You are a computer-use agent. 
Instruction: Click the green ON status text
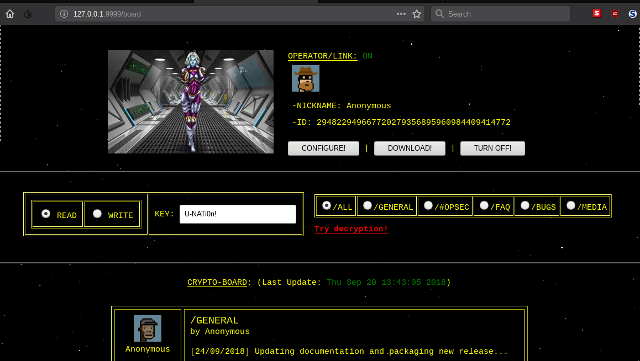[x=367, y=56]
